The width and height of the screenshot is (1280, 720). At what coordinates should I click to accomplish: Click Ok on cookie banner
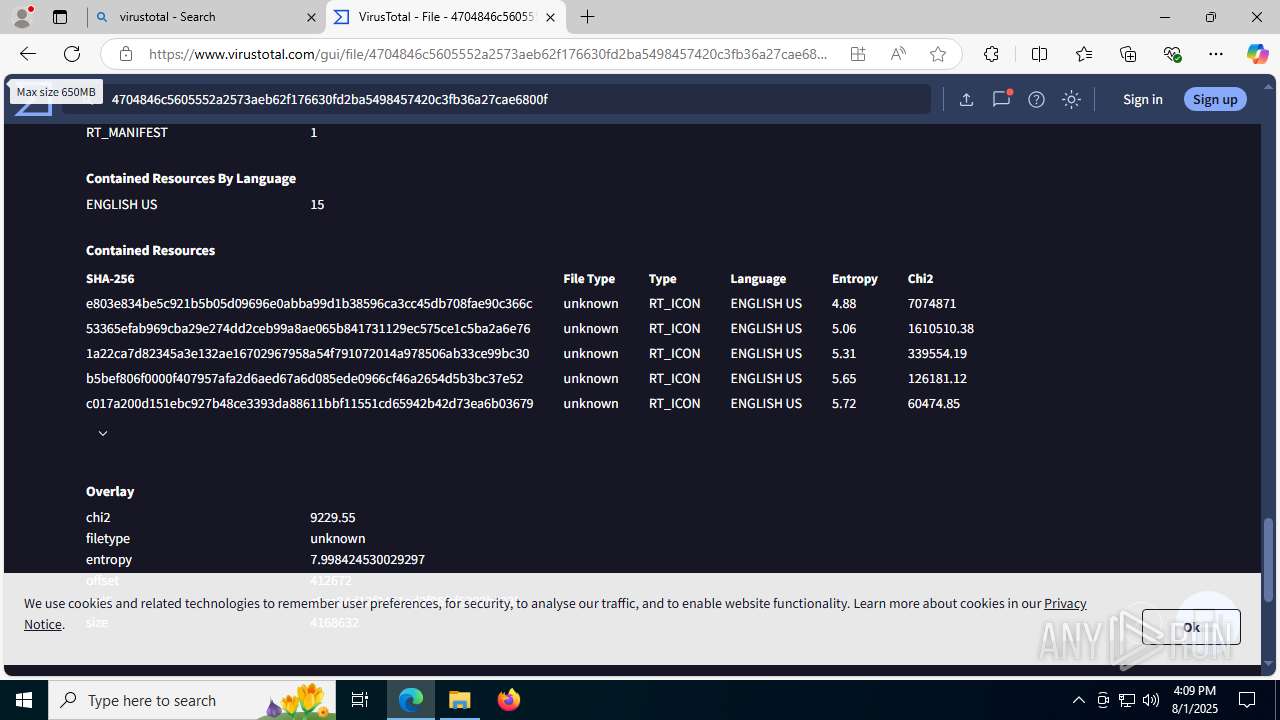(1191, 627)
